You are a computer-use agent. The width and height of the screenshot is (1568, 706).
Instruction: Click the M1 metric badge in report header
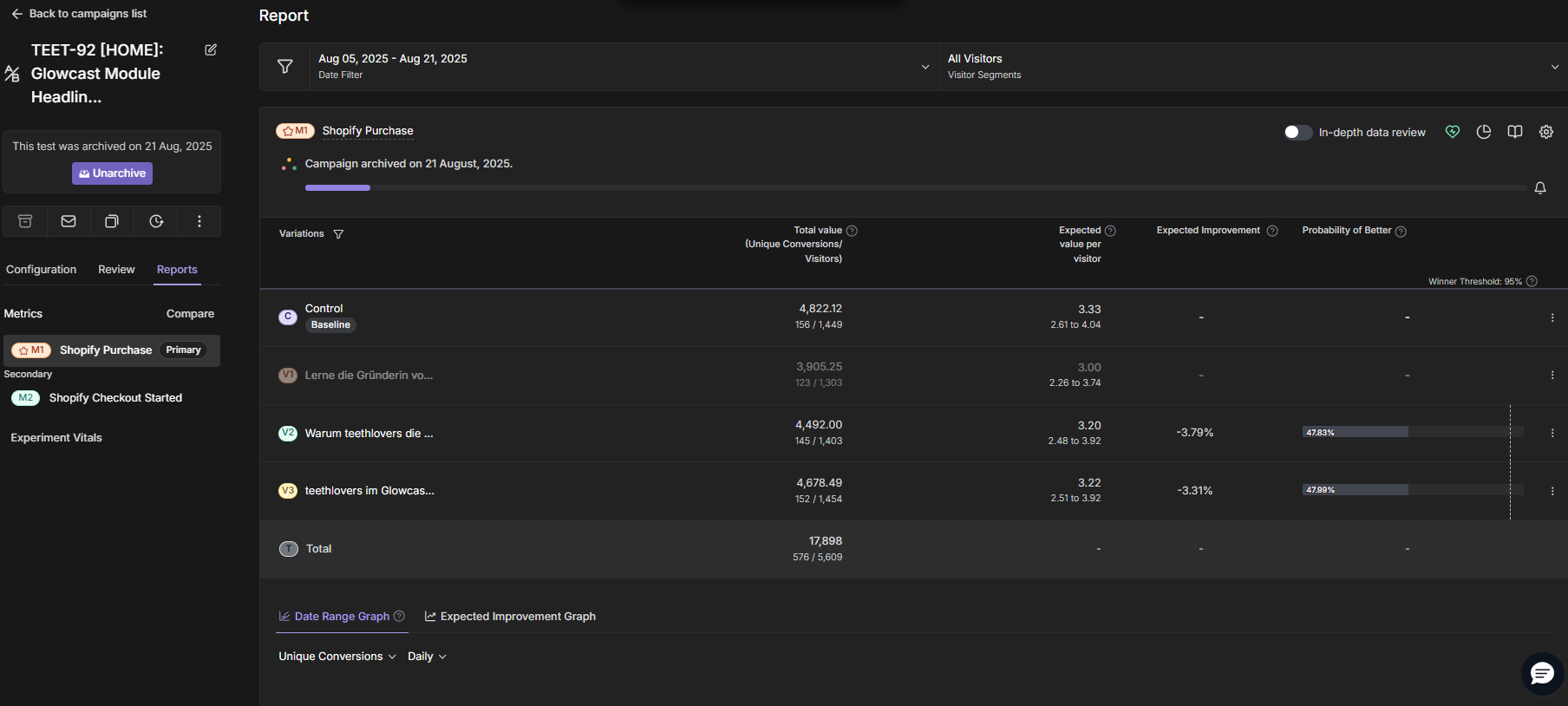[295, 131]
